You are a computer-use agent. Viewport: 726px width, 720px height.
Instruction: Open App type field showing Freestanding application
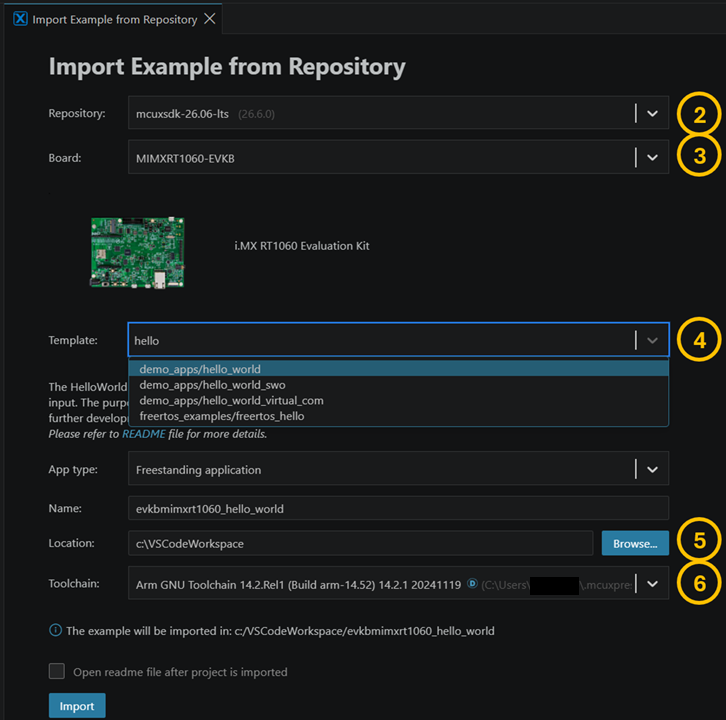[398, 469]
